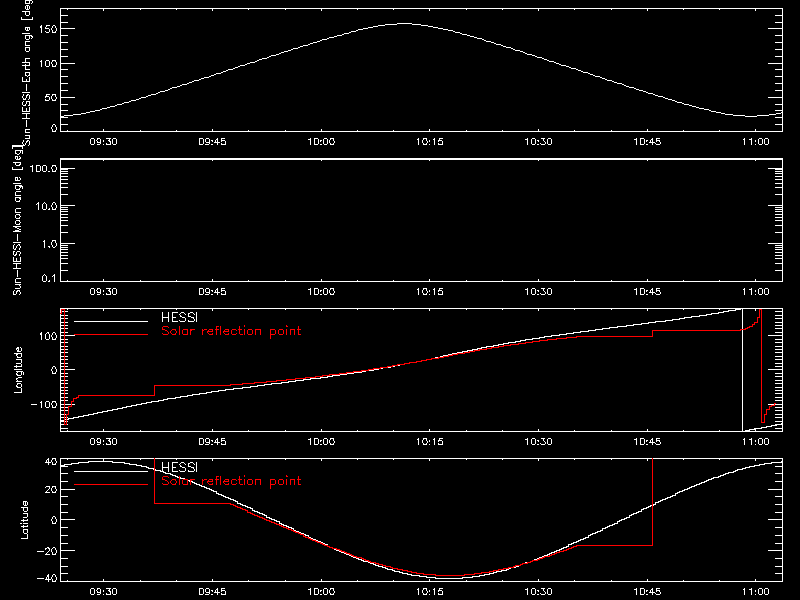
Task: Click 11:00 time label under Earth angle plot
Action: coord(756,141)
